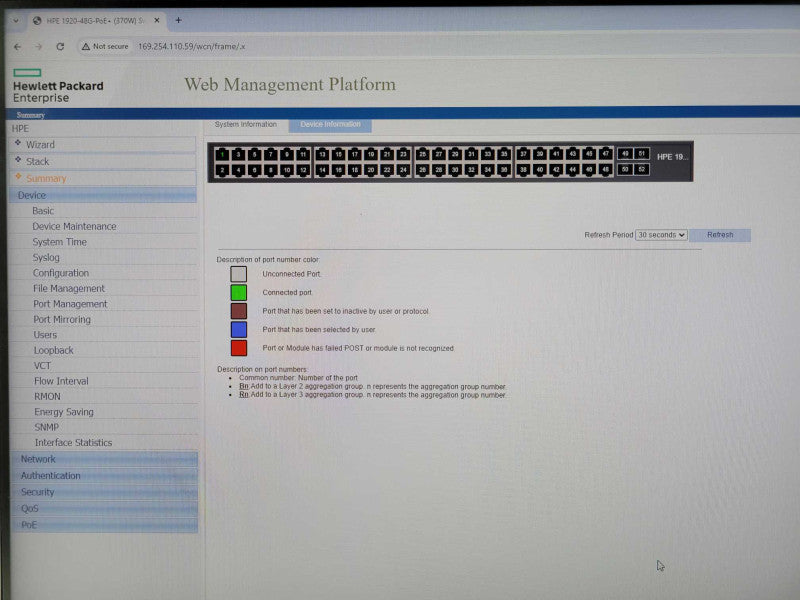Viewport: 800px width, 600px height.
Task: Click the green Connected port swatch
Action: 238,292
